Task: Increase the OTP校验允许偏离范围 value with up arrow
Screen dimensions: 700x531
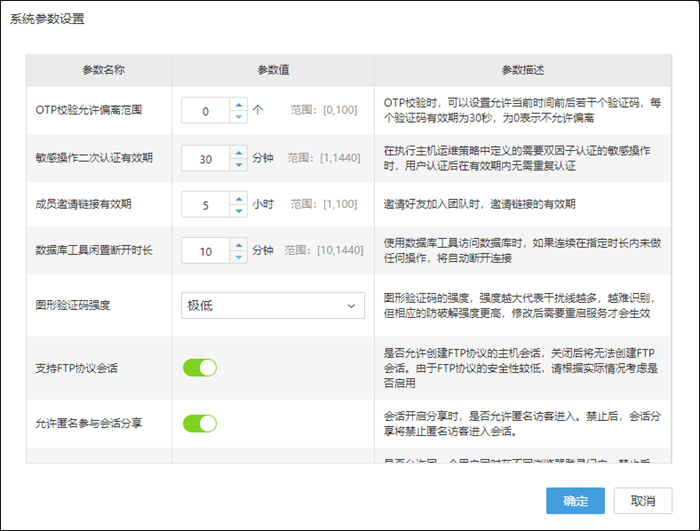Action: click(x=238, y=104)
